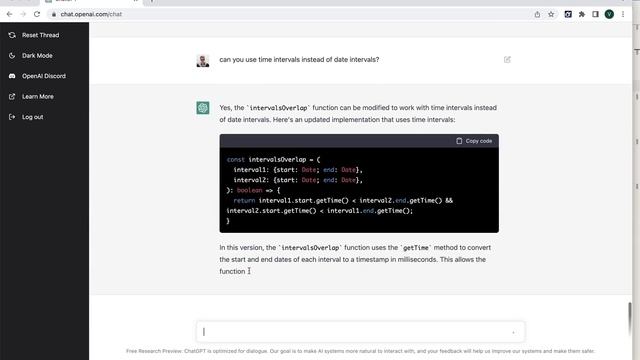This screenshot has width=640, height=360.
Task: Click the Copy code button
Action: (474, 141)
